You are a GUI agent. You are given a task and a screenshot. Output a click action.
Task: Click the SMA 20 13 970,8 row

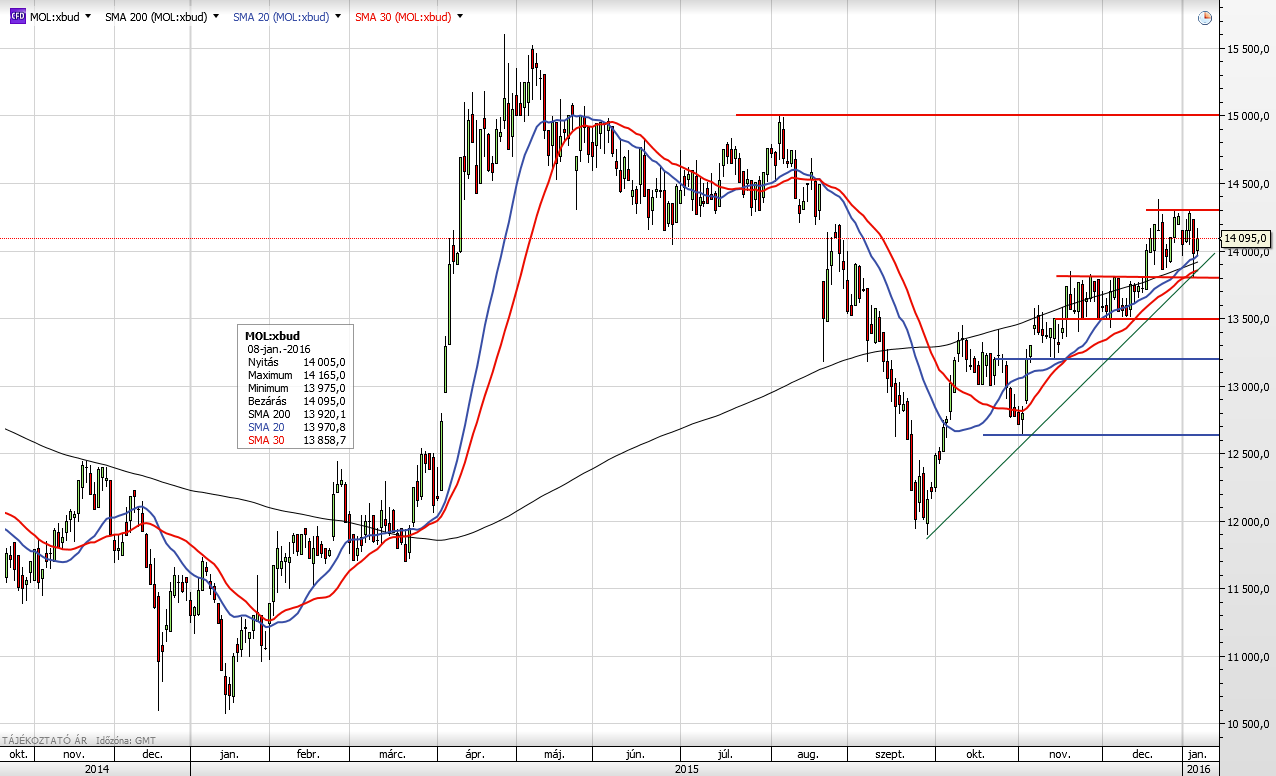tap(296, 427)
